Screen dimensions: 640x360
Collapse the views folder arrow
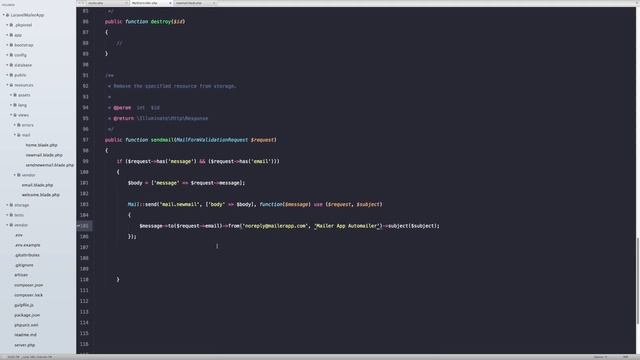pos(11,115)
